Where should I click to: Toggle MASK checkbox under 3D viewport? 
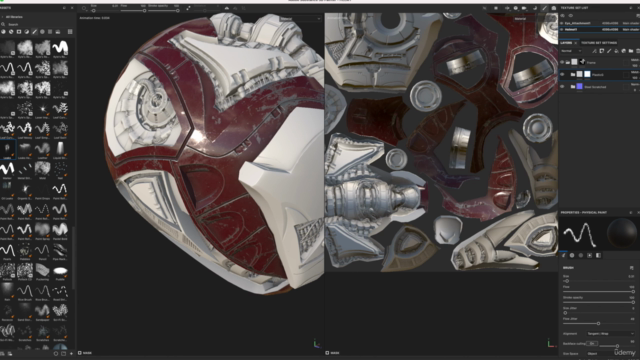[x=80, y=353]
